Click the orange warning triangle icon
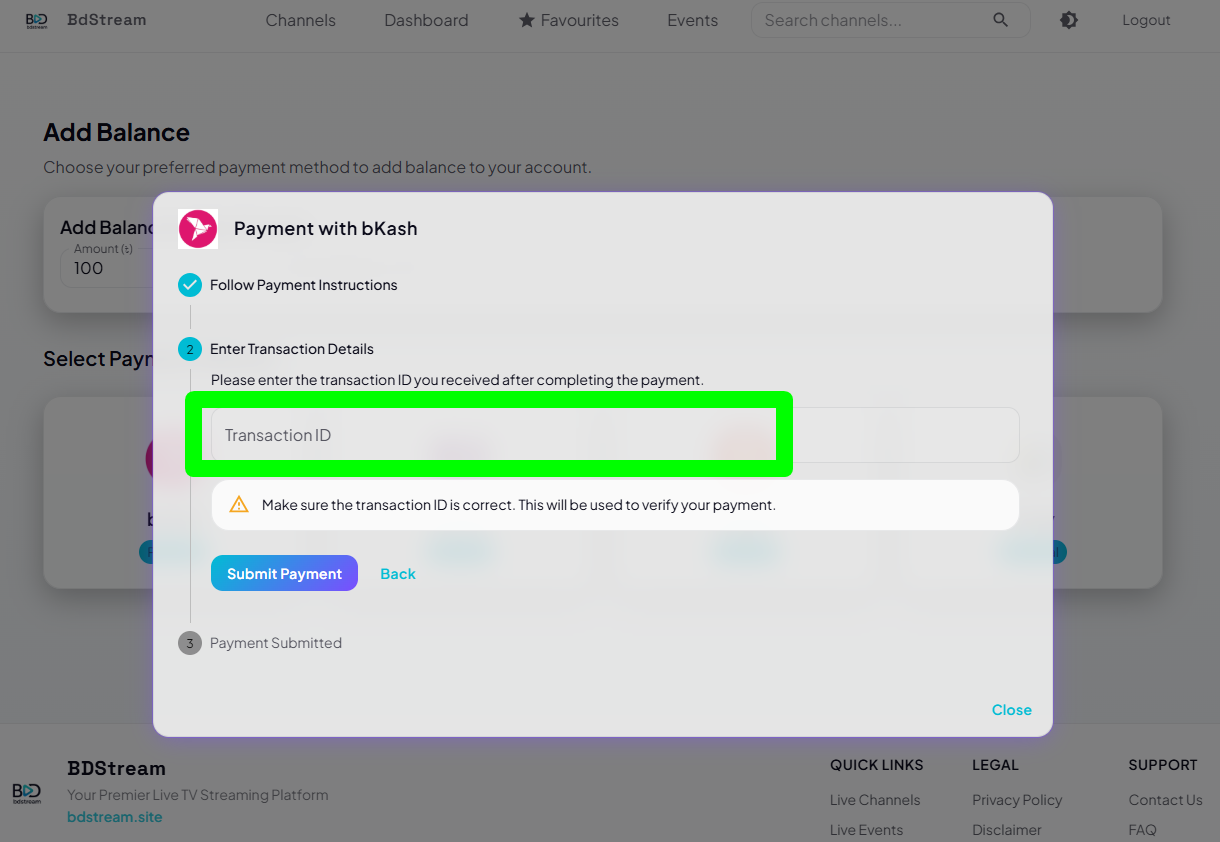Viewport: 1220px width, 842px height. (239, 505)
